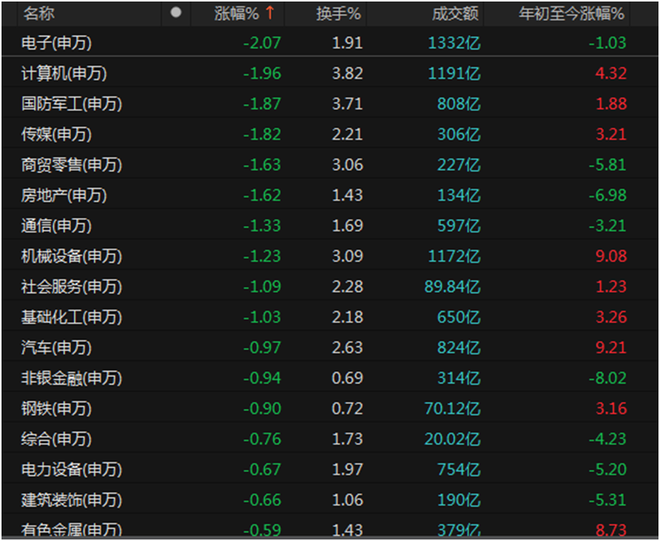This screenshot has width=660, height=541.
Task: Click the -4.23 year-to-date value
Action: (x=607, y=440)
